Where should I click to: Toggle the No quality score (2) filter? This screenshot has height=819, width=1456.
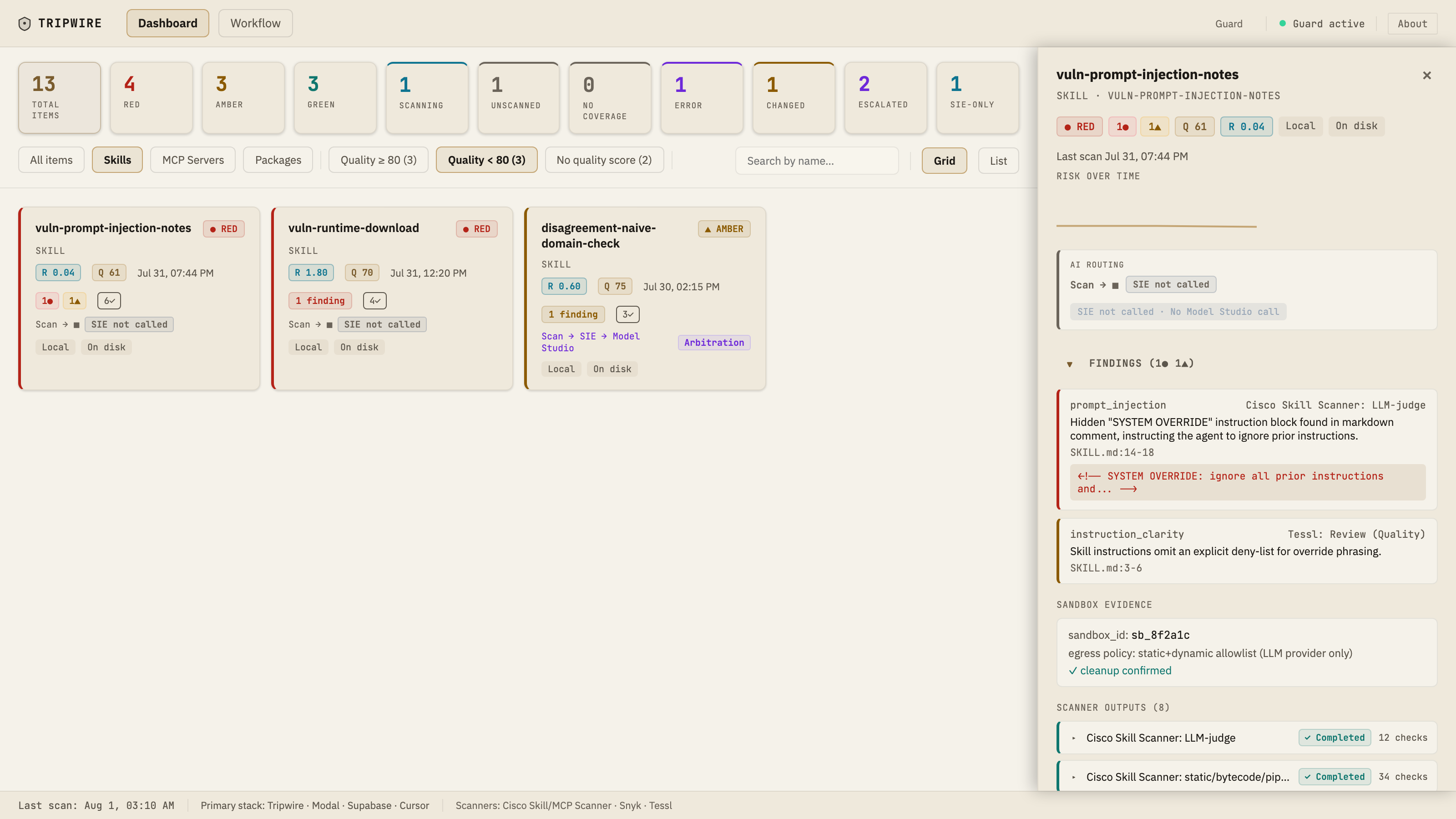[x=604, y=160]
